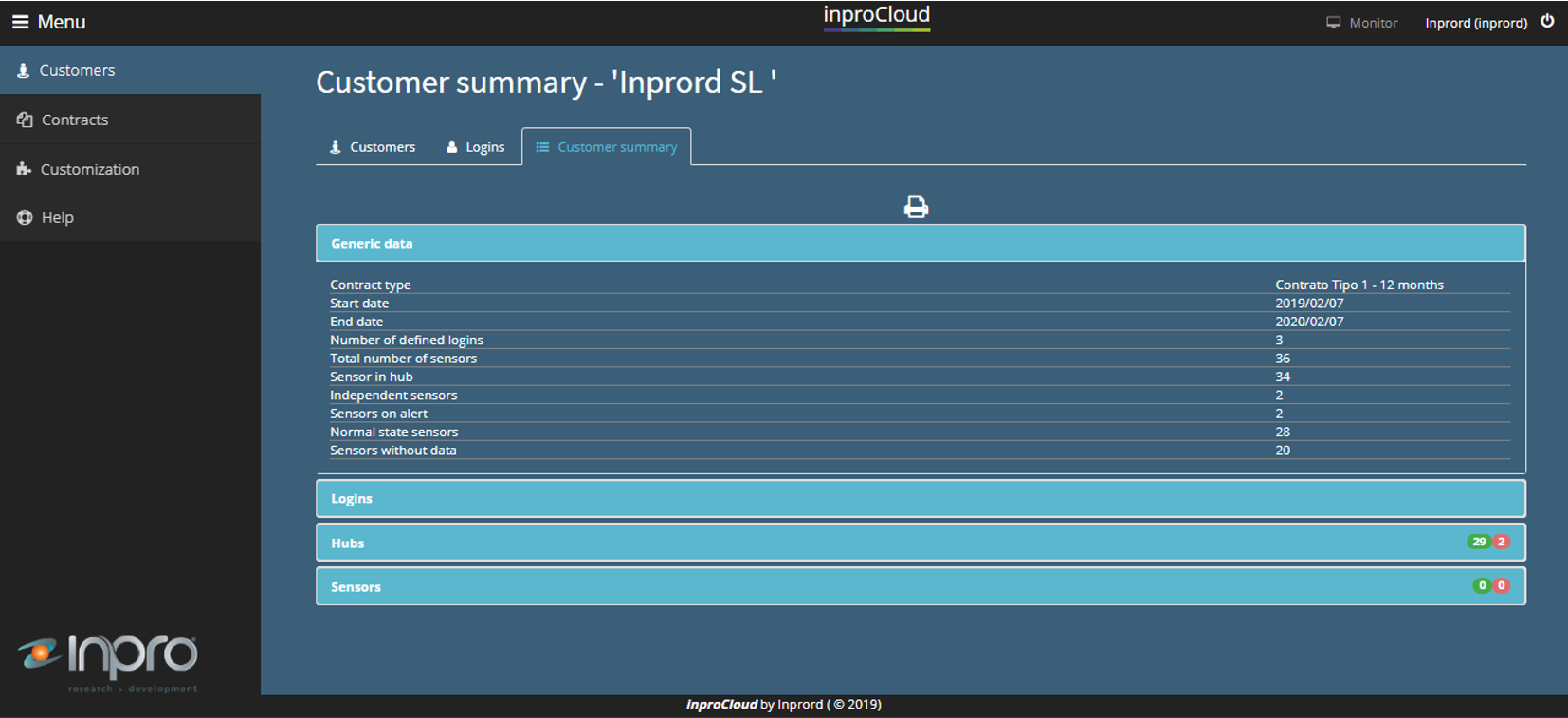Click the Customization puzzle icon
Screen dimensions: 1568x718
point(25,169)
